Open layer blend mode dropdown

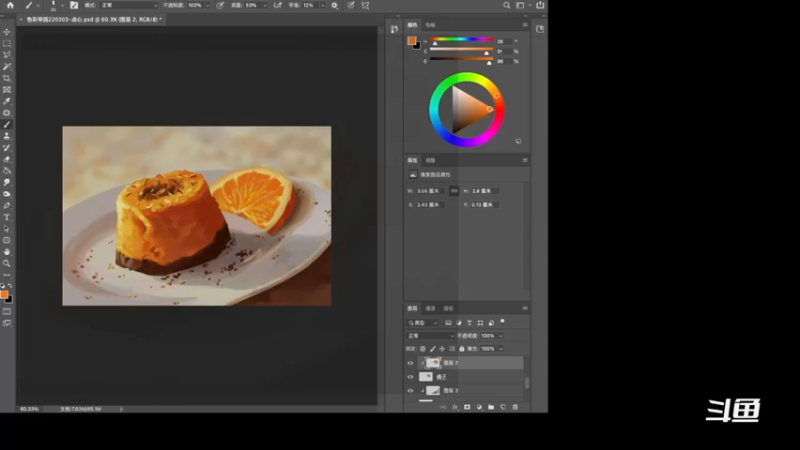(x=431, y=336)
